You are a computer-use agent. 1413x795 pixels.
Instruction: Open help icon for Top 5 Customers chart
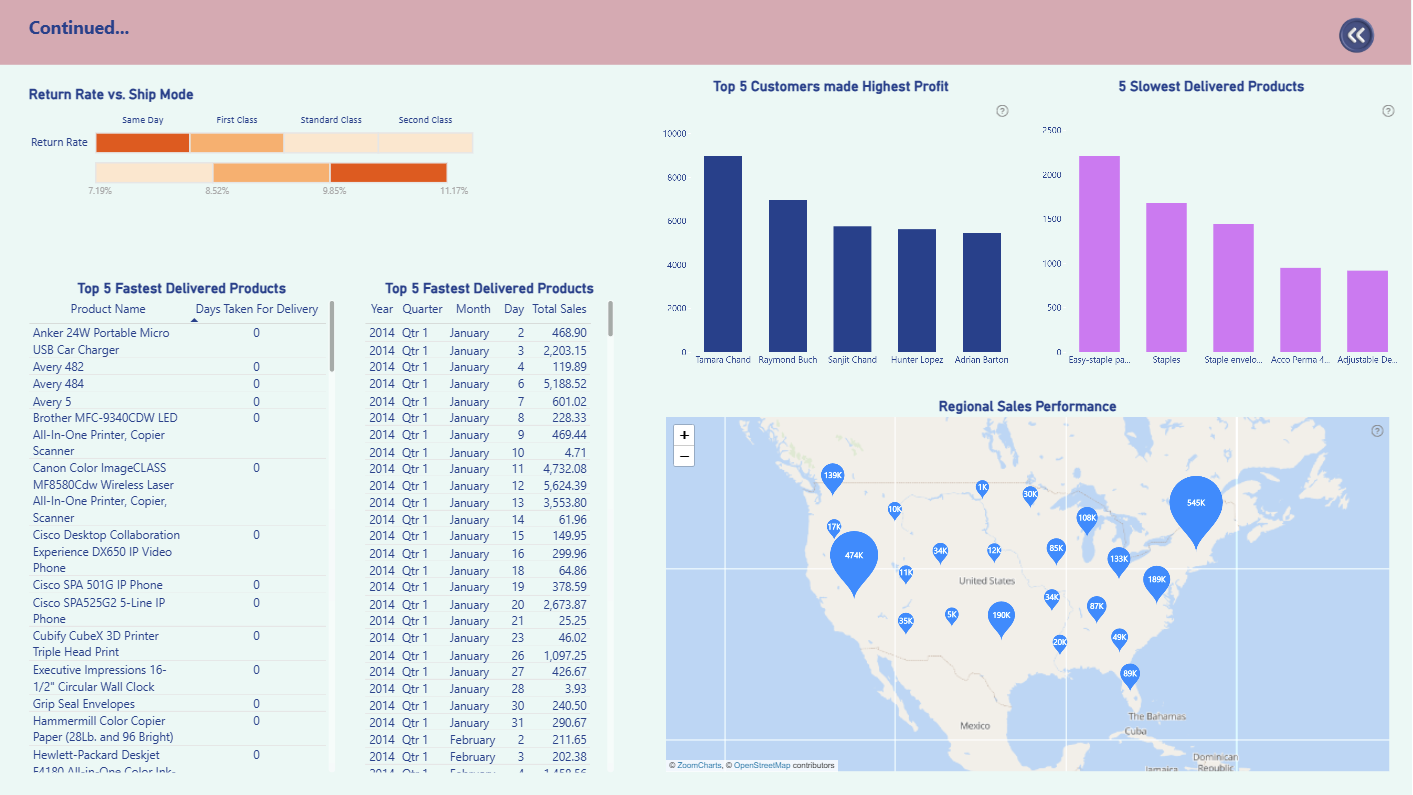[x=1002, y=111]
